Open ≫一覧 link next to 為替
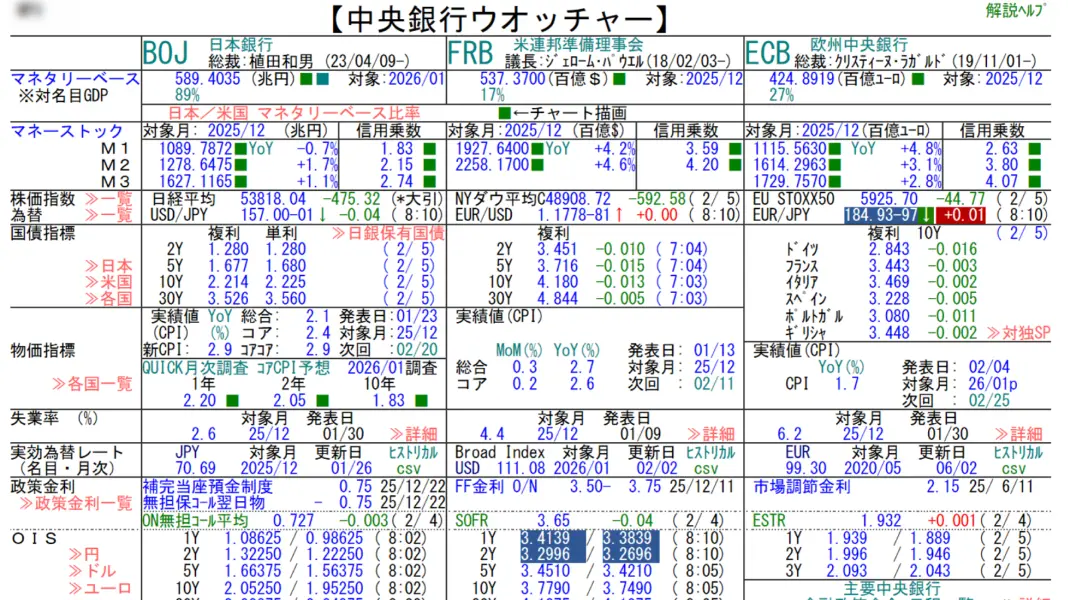 click(108, 215)
